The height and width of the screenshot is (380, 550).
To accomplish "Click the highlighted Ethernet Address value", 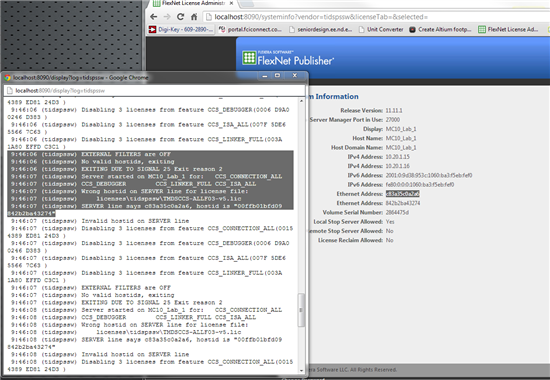I will [402, 194].
